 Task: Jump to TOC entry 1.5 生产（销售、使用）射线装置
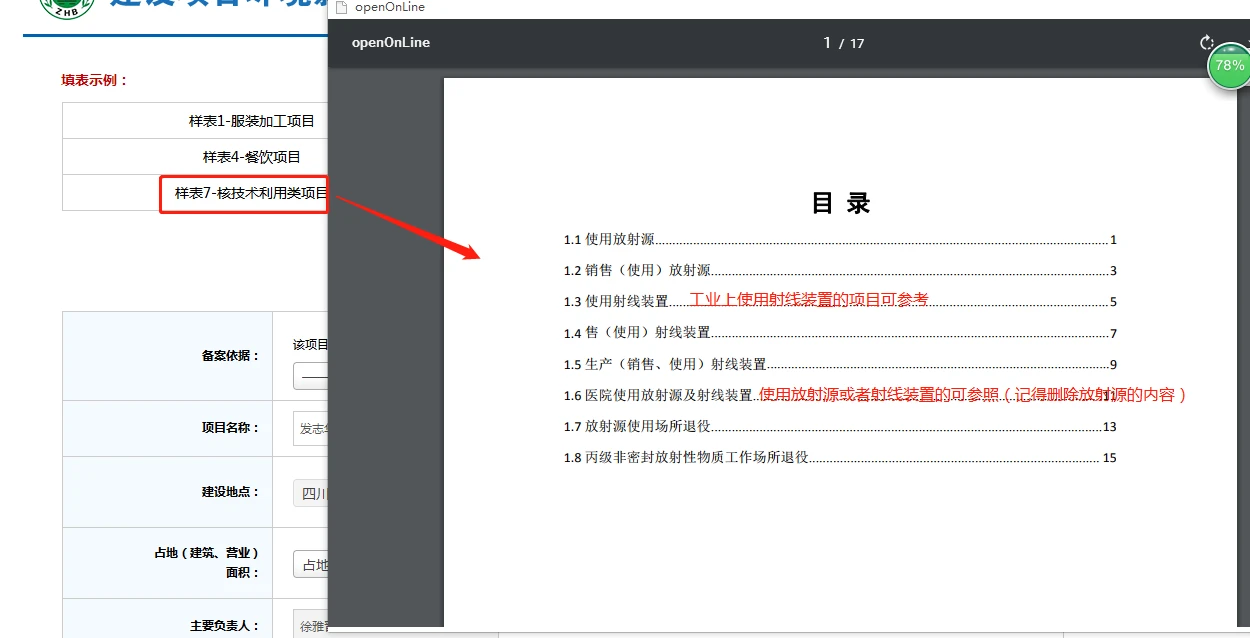pos(840,365)
